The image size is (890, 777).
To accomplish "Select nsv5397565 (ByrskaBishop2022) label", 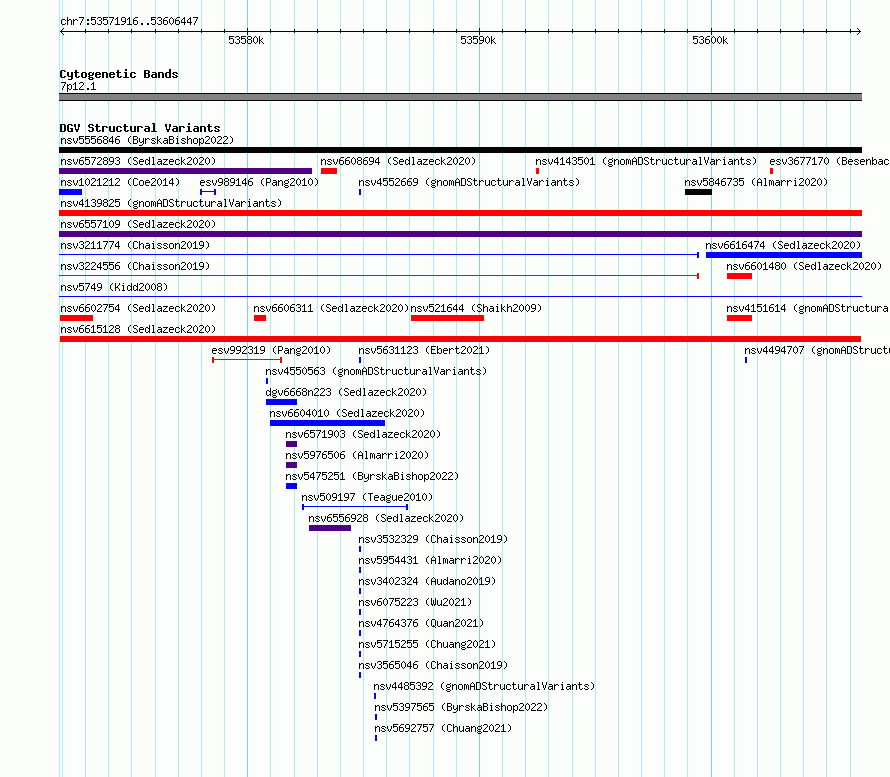I will (461, 707).
